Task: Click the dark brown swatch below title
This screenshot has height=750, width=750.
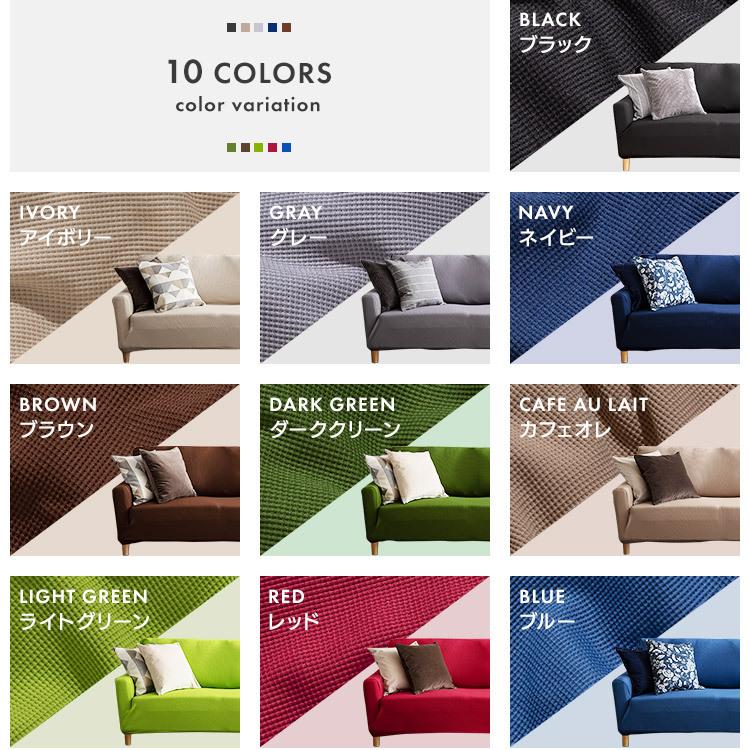Action: pyautogui.click(x=245, y=147)
